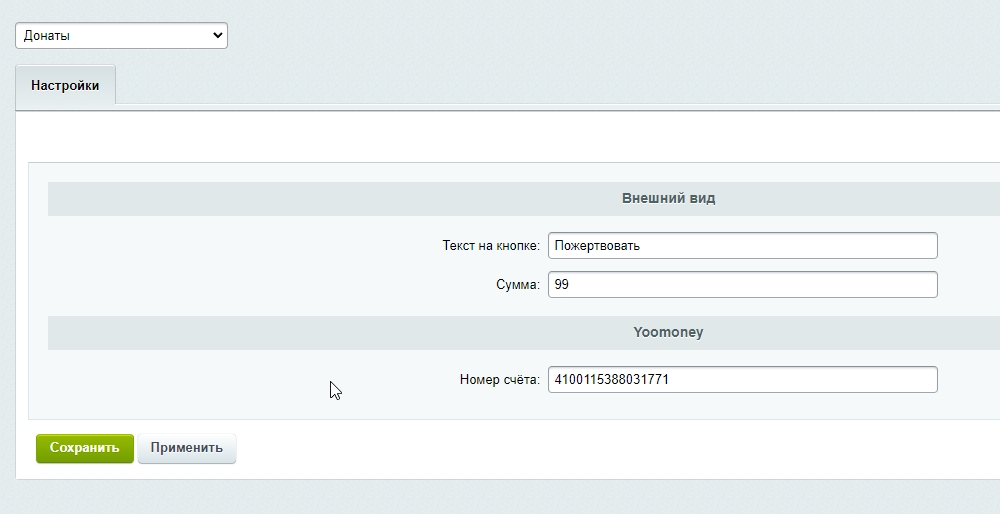Click empty area right of Применить button
Viewport: 1000px width, 514px height.
[600, 448]
